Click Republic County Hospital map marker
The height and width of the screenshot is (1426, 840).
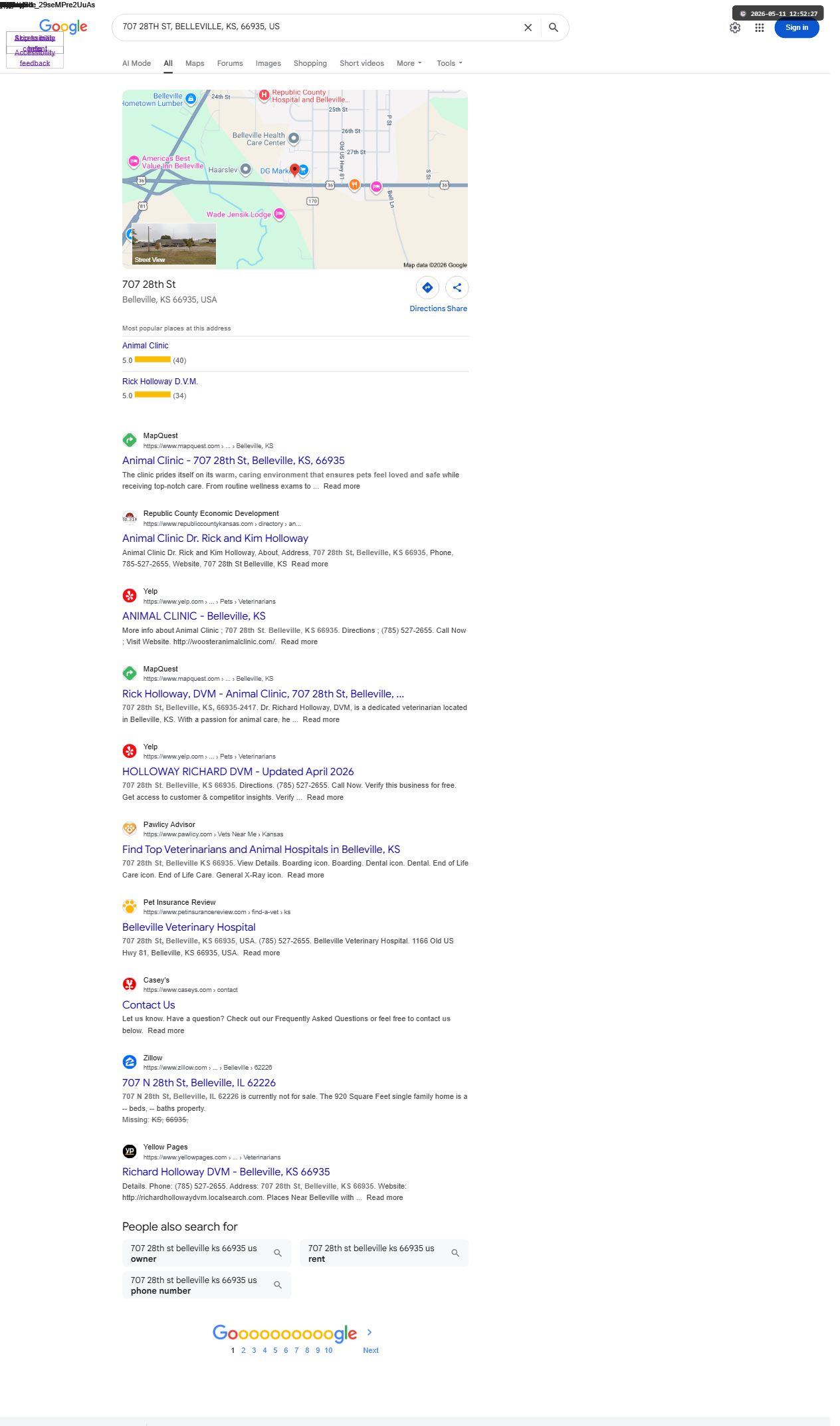point(264,95)
